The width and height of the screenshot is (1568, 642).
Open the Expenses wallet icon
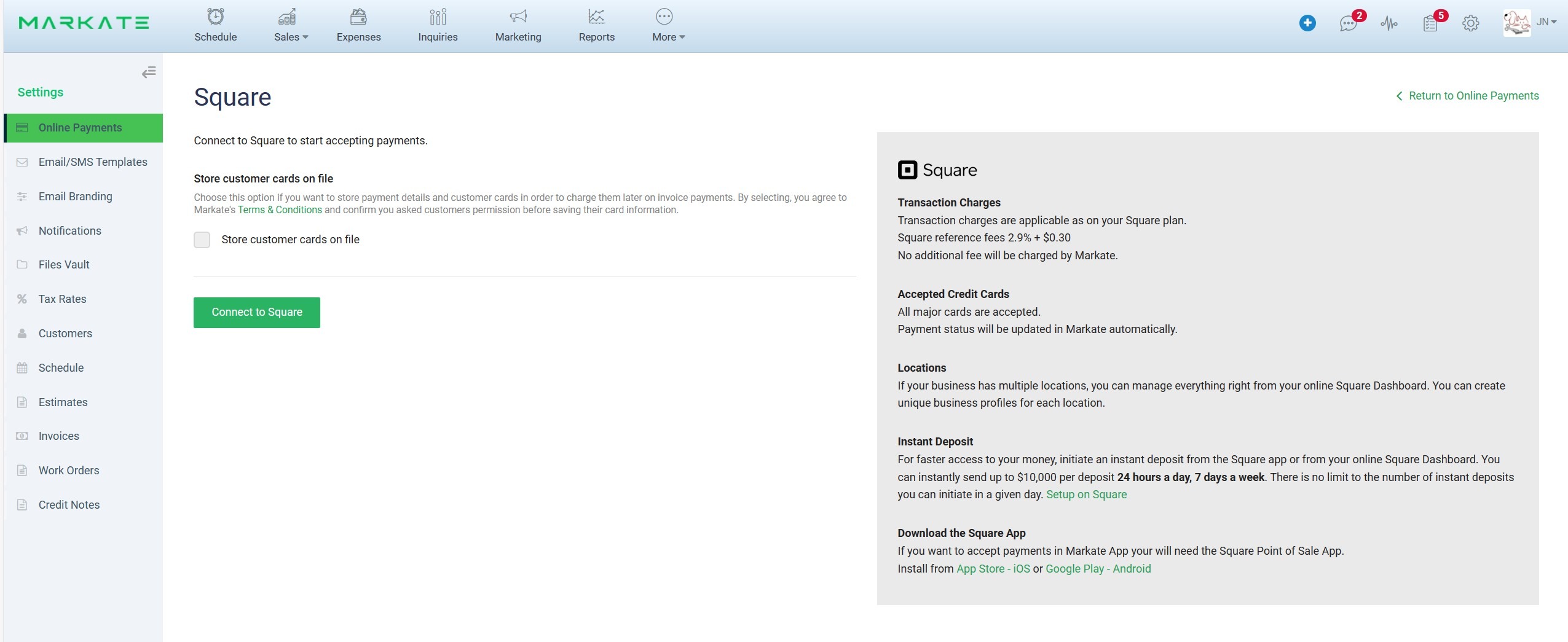358,17
